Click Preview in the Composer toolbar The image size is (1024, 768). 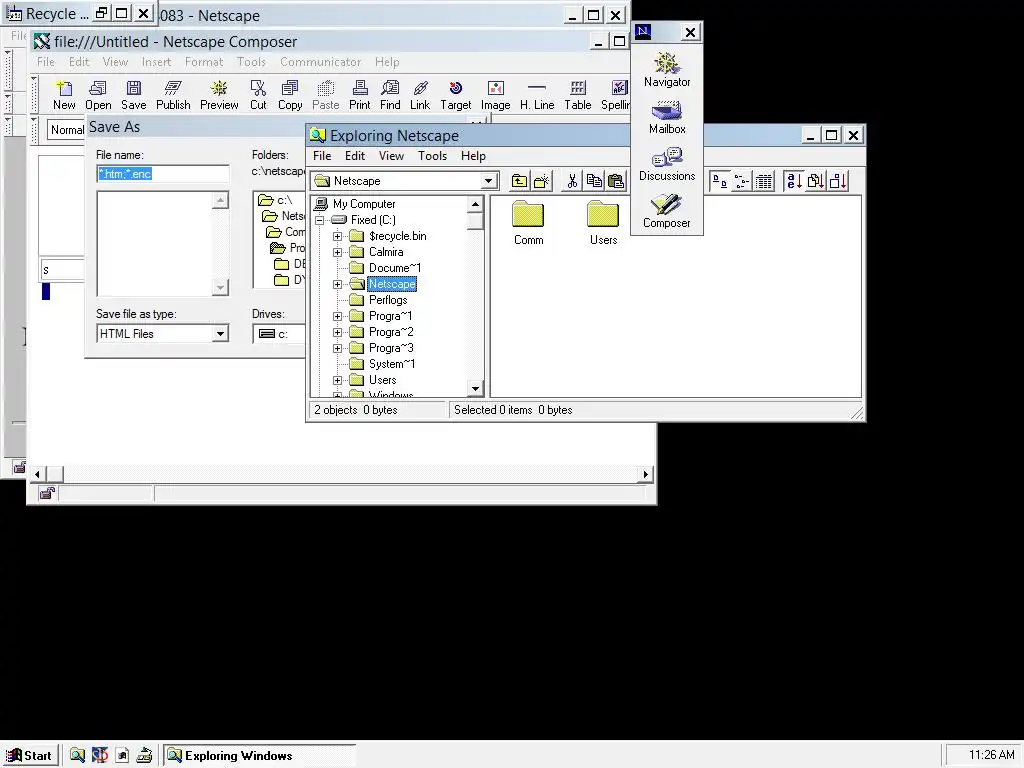[x=219, y=95]
